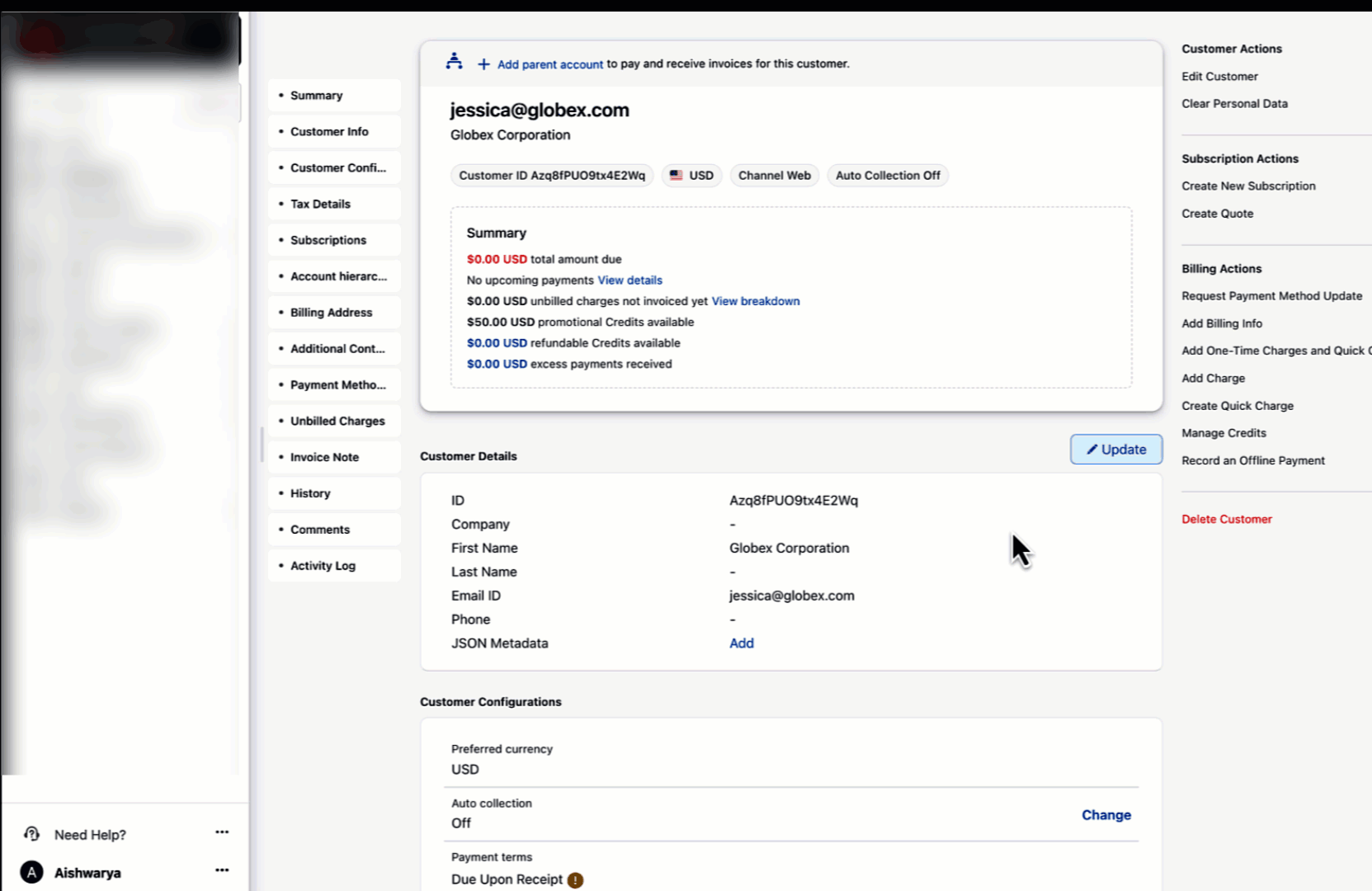Jump to Subscriptions section in sidebar

click(328, 240)
